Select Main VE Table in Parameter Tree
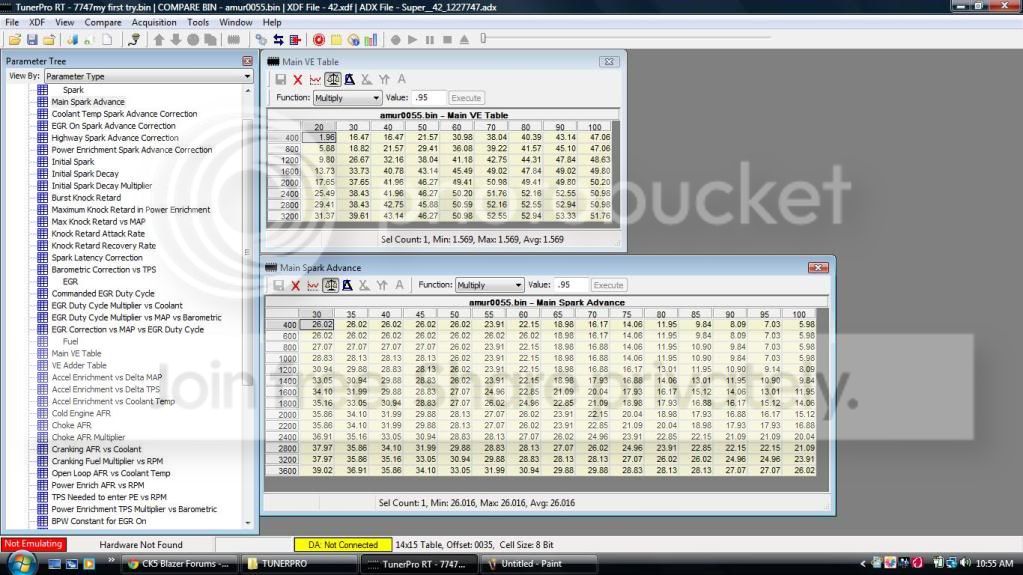The image size is (1023, 575). (76, 354)
